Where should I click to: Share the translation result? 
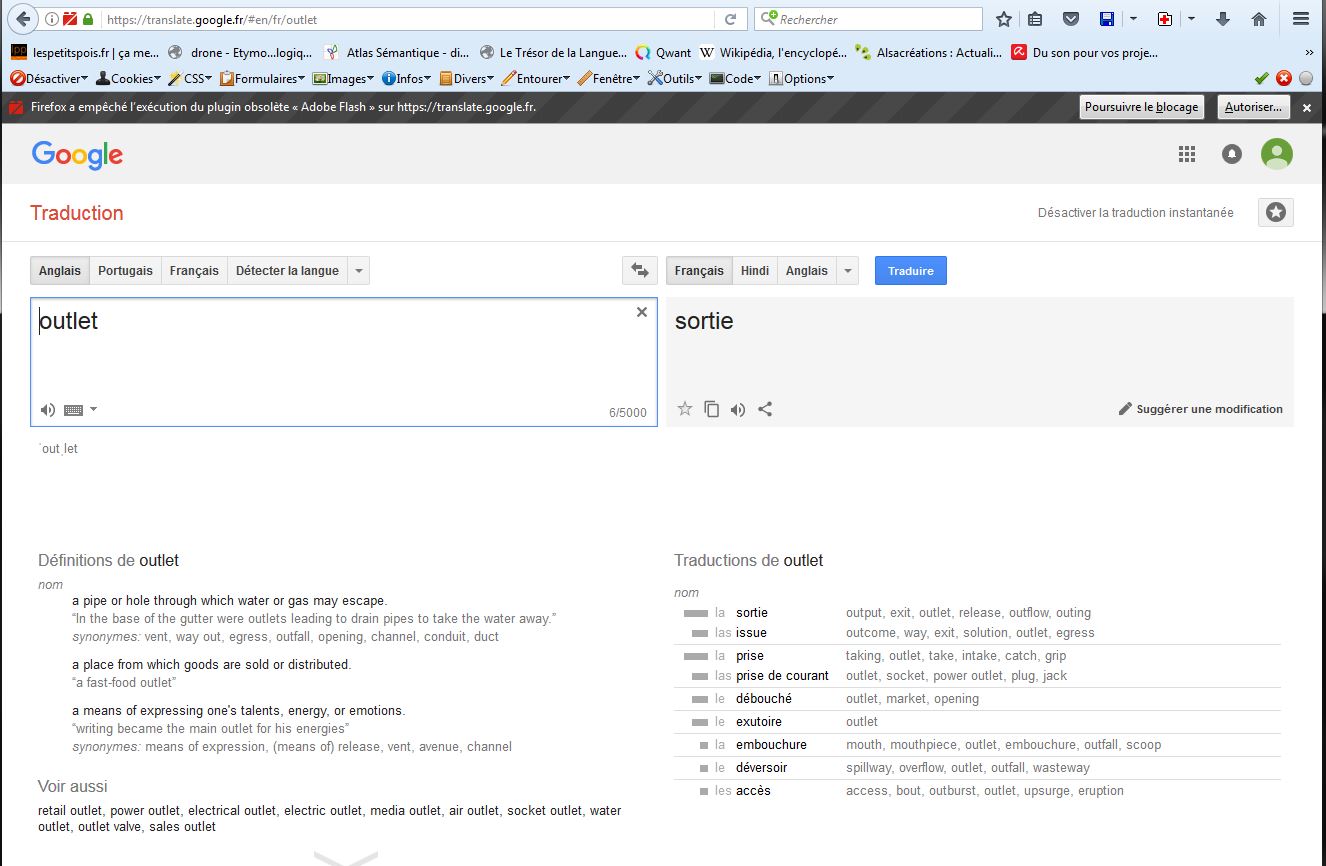[x=765, y=409]
